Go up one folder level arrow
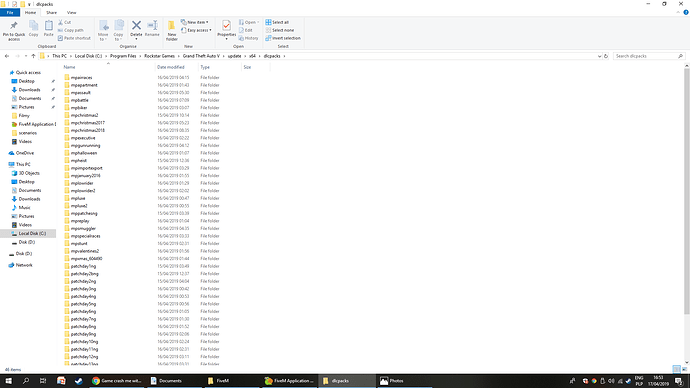This screenshot has height=388, width=690. click(33, 56)
